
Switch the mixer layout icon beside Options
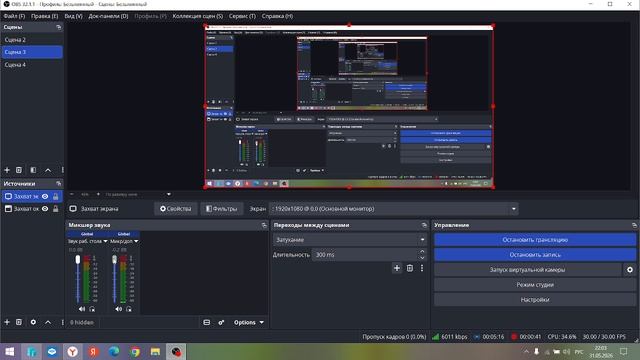click(x=207, y=322)
